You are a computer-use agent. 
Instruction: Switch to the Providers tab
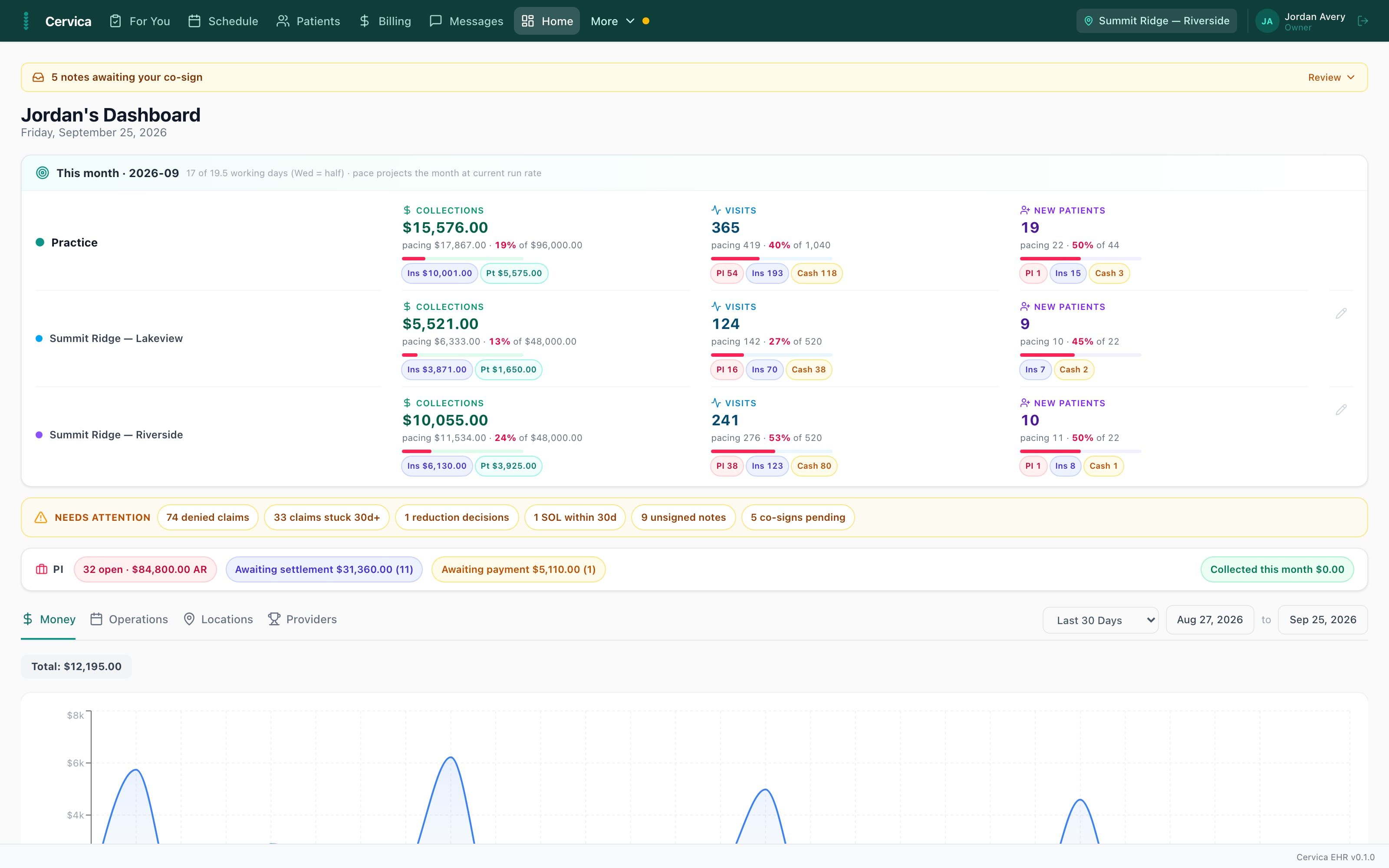[x=303, y=619]
